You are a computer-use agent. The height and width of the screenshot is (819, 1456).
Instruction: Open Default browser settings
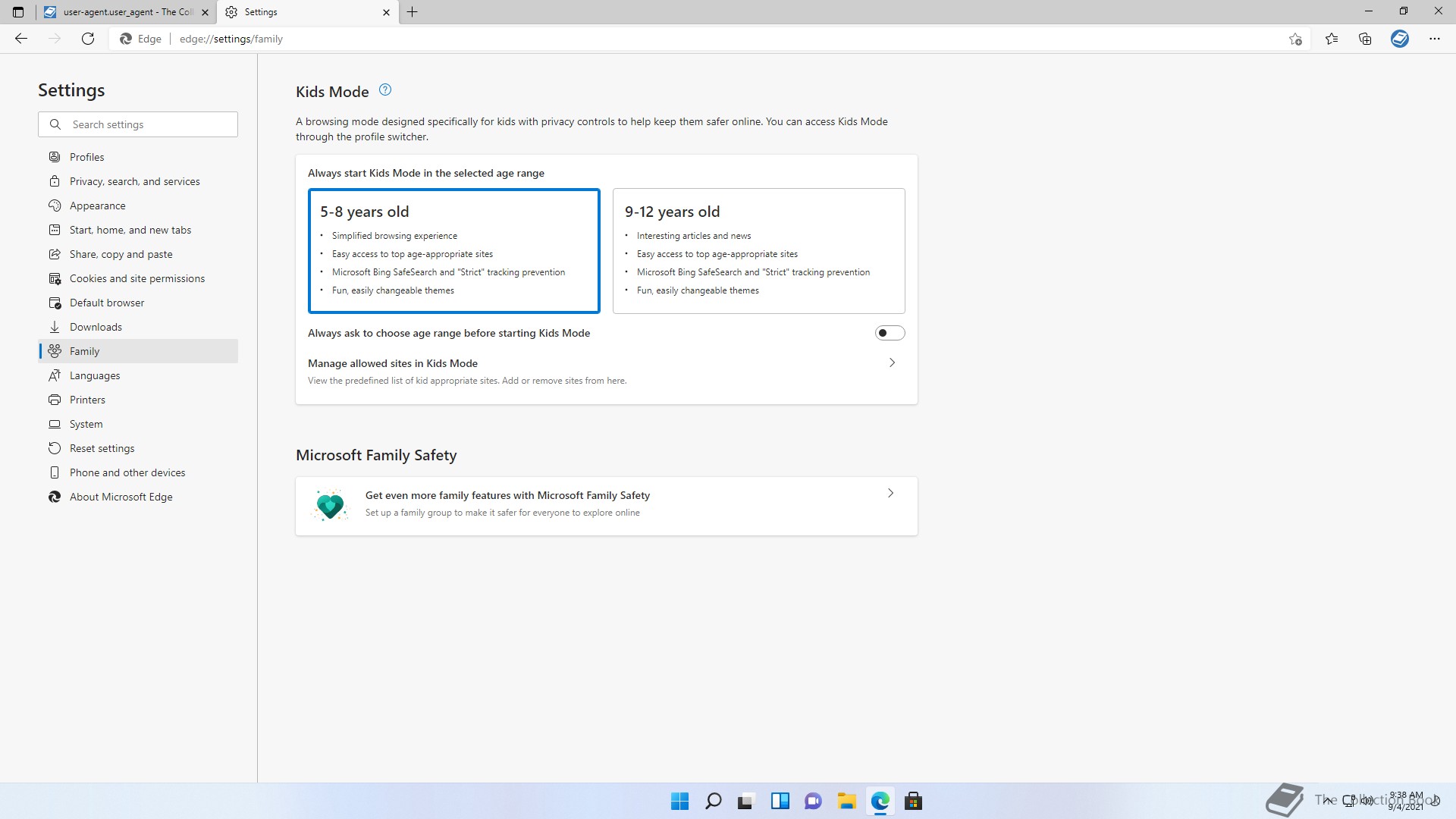tap(138, 303)
